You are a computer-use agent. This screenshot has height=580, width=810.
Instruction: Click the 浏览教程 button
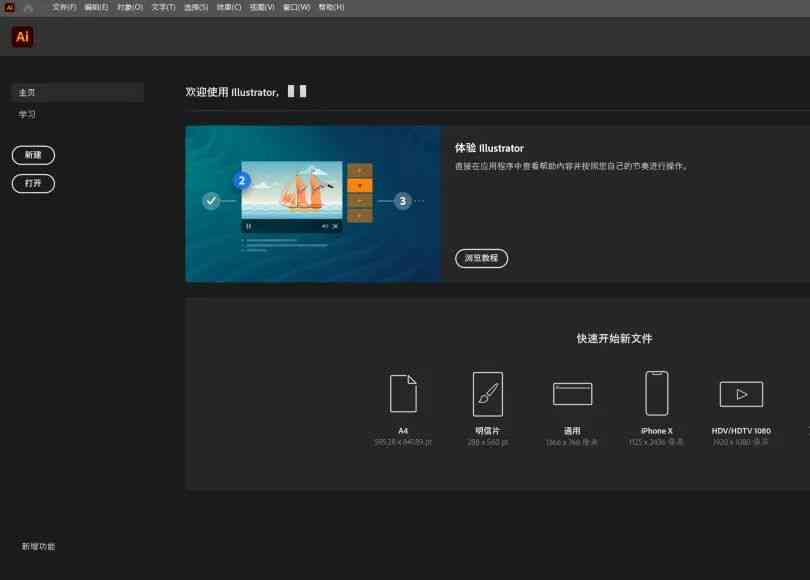pyautogui.click(x=481, y=258)
